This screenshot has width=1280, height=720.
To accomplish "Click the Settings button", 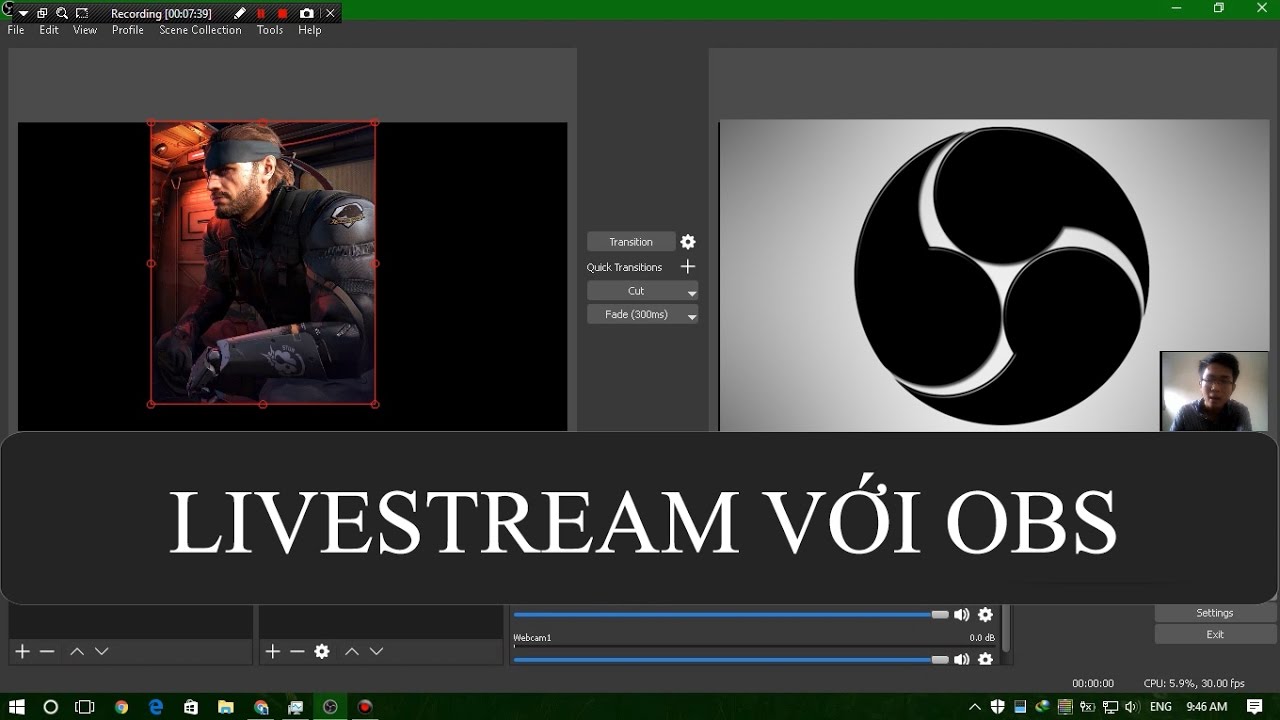I will pyautogui.click(x=1213, y=612).
